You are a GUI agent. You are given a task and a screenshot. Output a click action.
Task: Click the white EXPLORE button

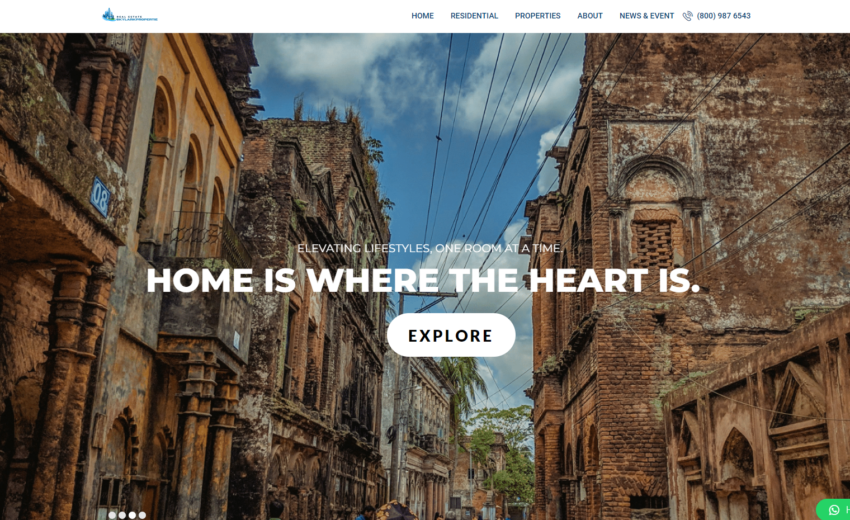451,335
